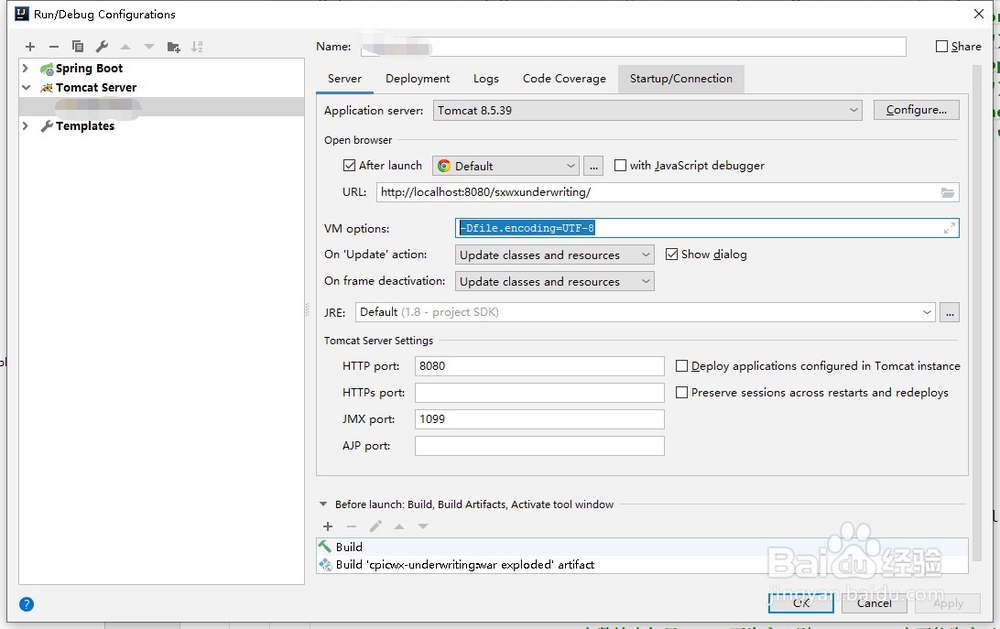This screenshot has width=1000, height=629.
Task: Click the Name input field
Action: (x=633, y=47)
